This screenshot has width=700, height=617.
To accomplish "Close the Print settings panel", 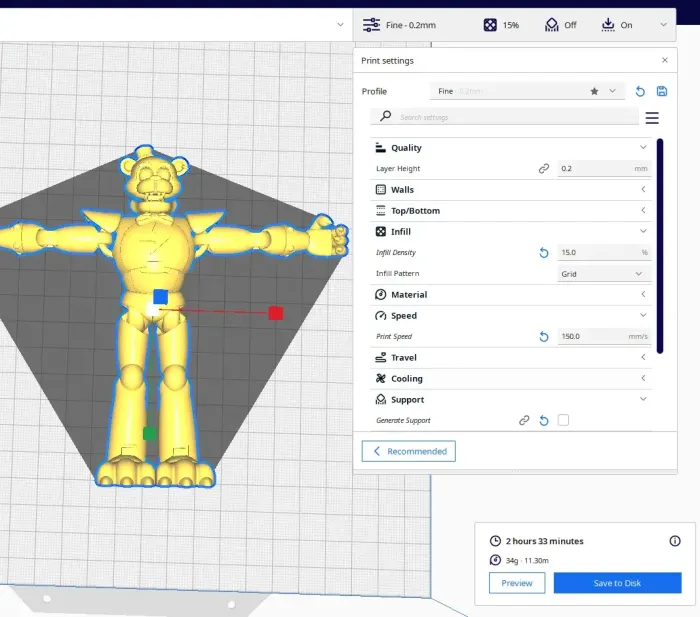I will click(665, 61).
